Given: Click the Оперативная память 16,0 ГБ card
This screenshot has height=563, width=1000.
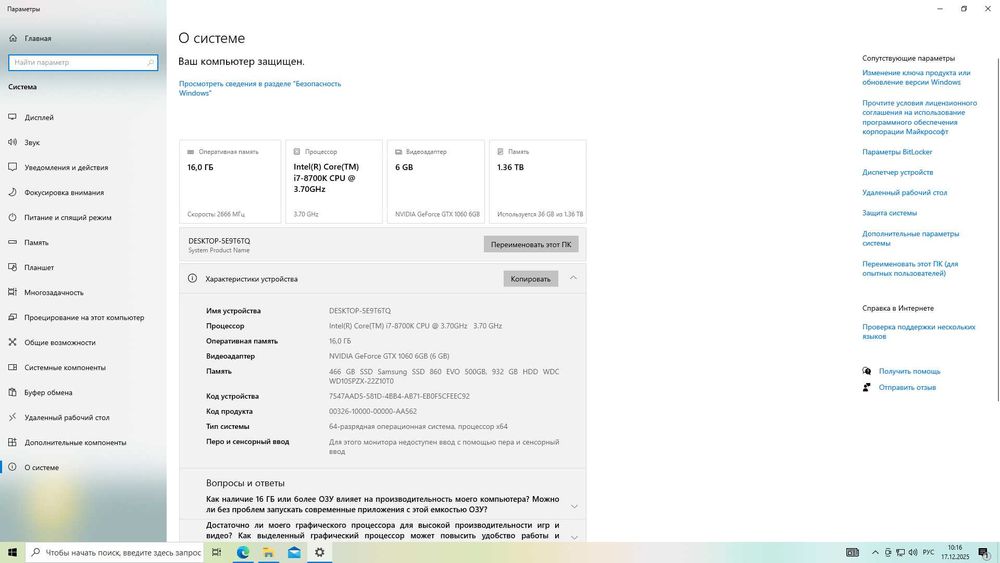Looking at the screenshot, I should pos(230,182).
